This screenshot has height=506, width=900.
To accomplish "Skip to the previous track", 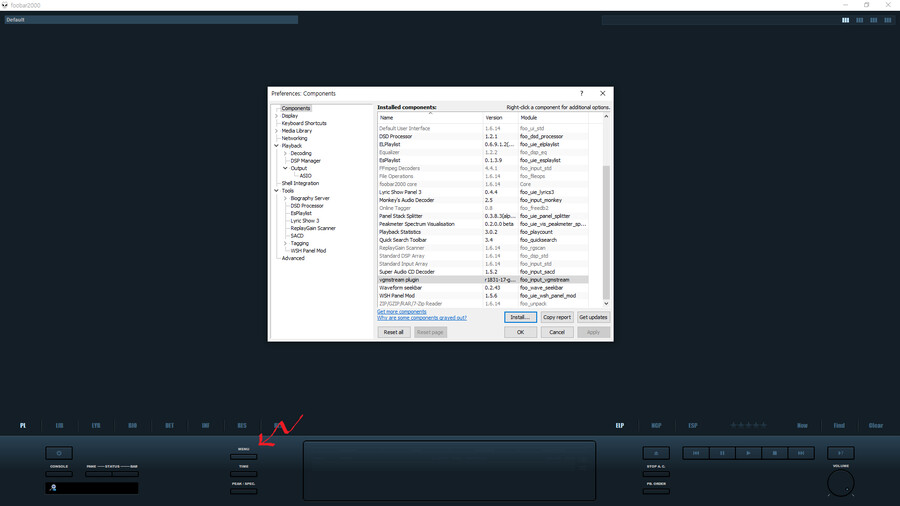I will [696, 453].
